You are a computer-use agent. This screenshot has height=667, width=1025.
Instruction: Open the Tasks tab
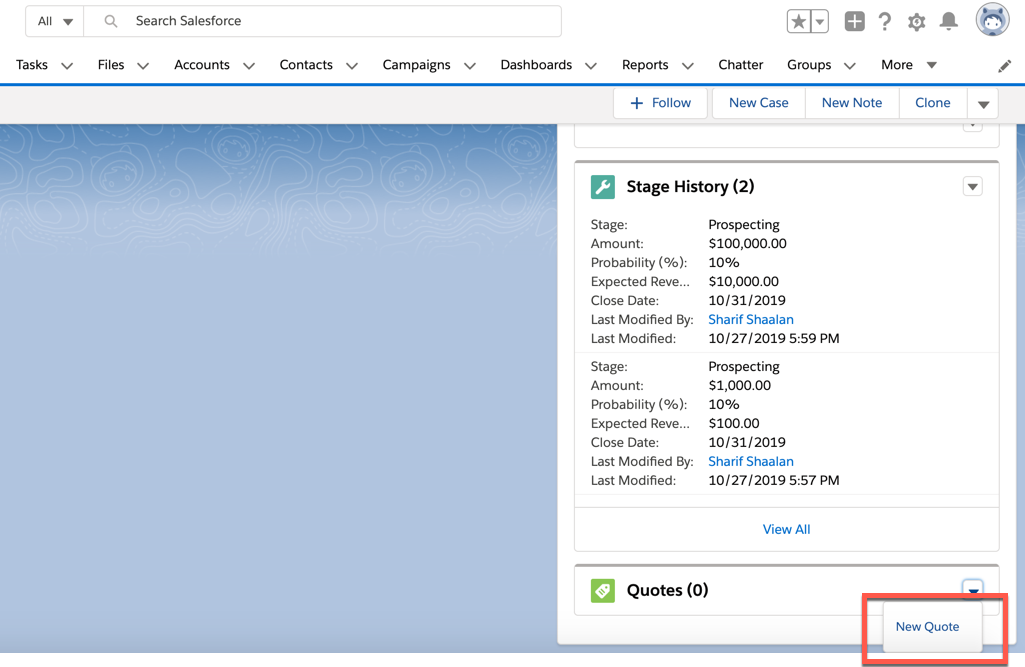tap(32, 65)
